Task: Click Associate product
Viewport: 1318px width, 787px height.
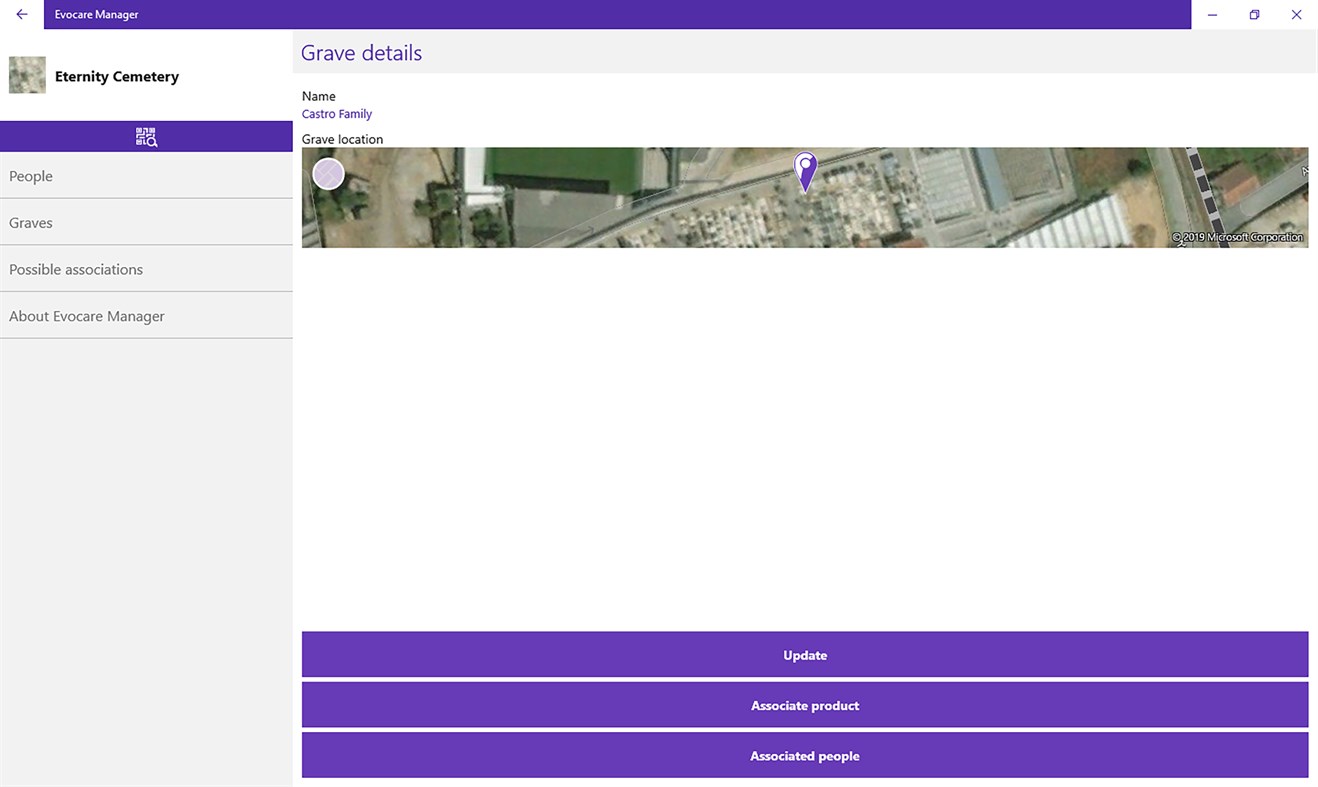Action: [x=805, y=705]
